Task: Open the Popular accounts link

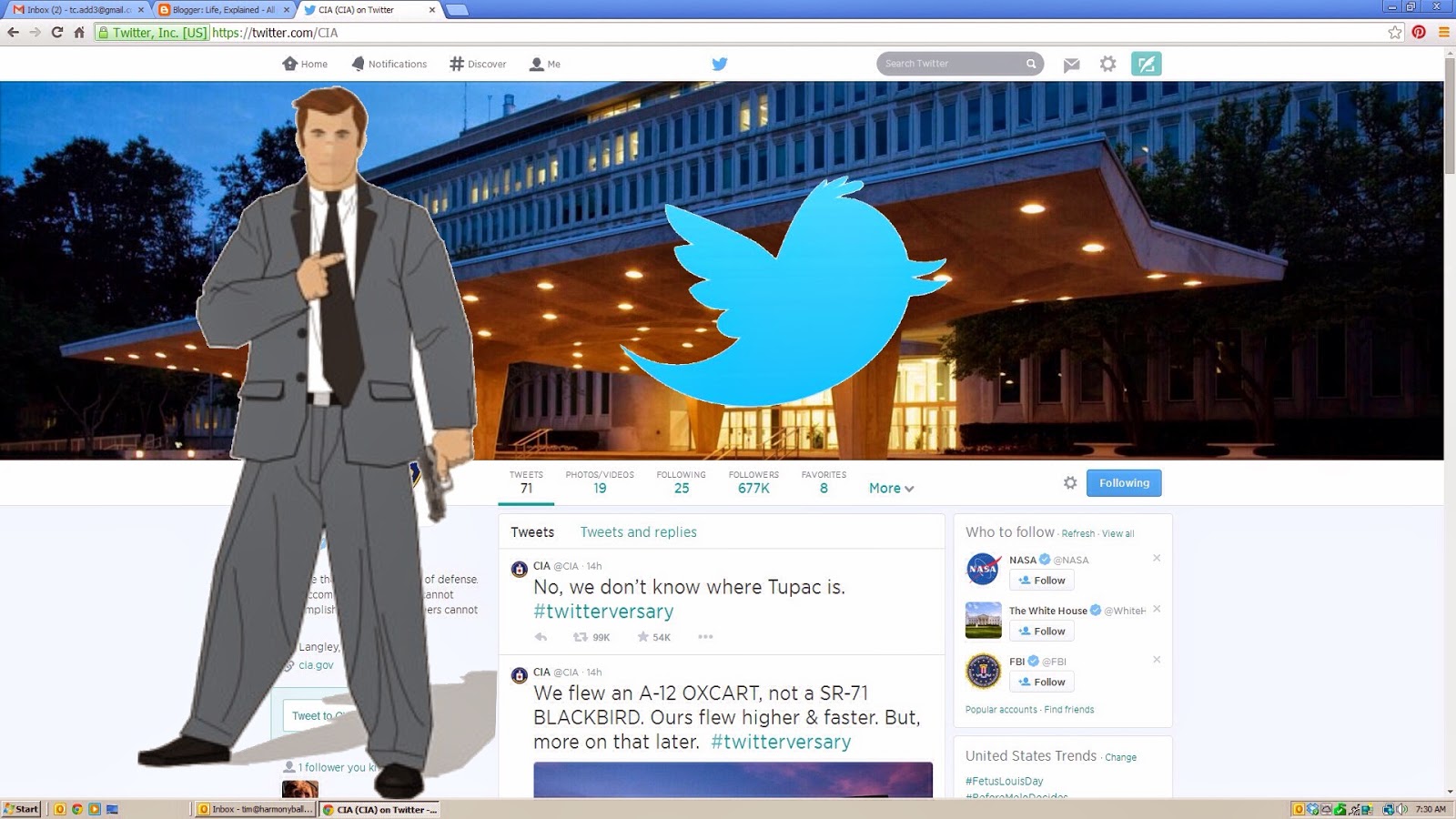Action: click(1001, 710)
